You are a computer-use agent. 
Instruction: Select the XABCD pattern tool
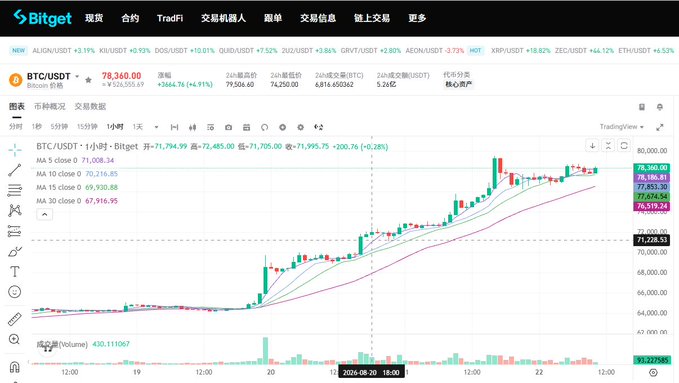pyautogui.click(x=15, y=211)
